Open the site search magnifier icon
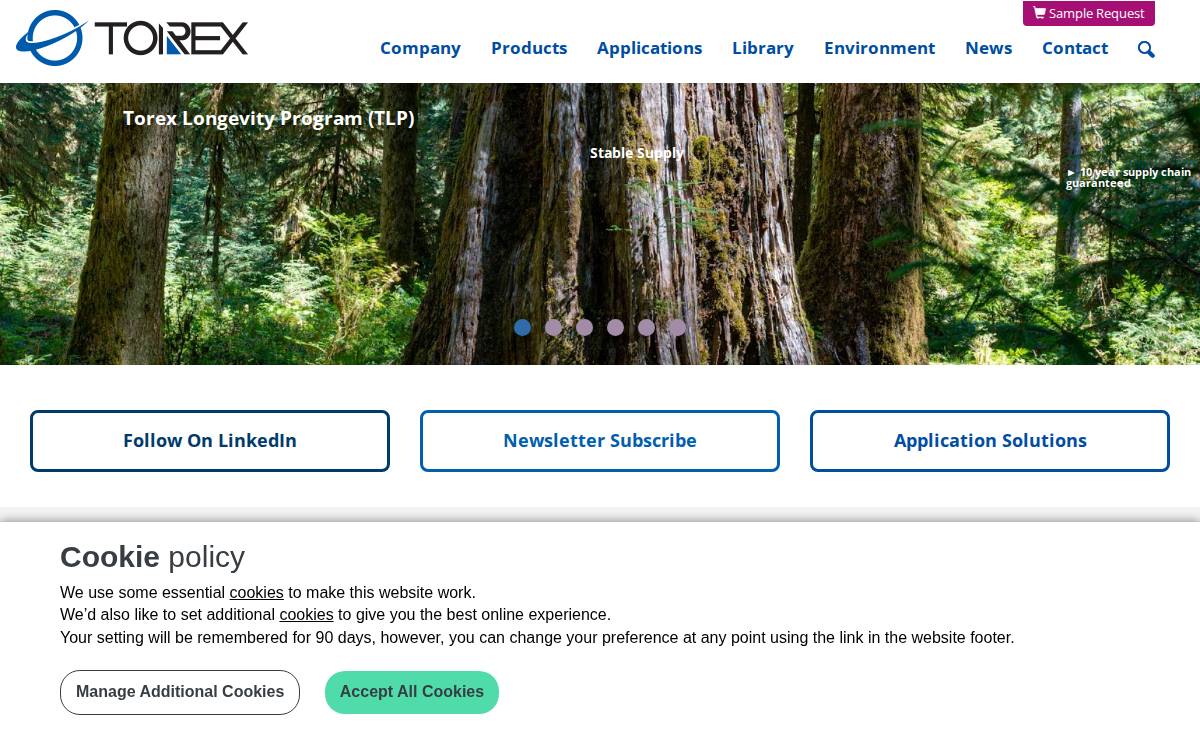The image size is (1200, 750). coord(1146,49)
